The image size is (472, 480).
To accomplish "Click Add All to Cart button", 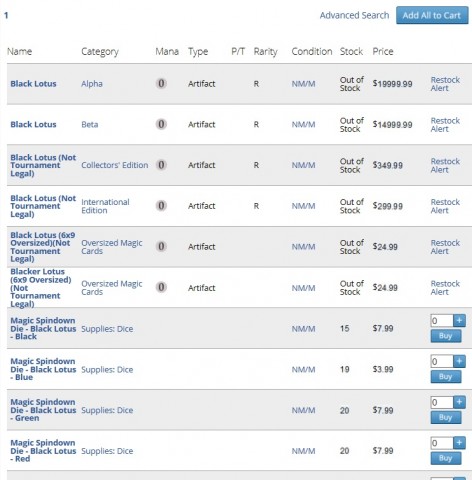I will point(432,15).
